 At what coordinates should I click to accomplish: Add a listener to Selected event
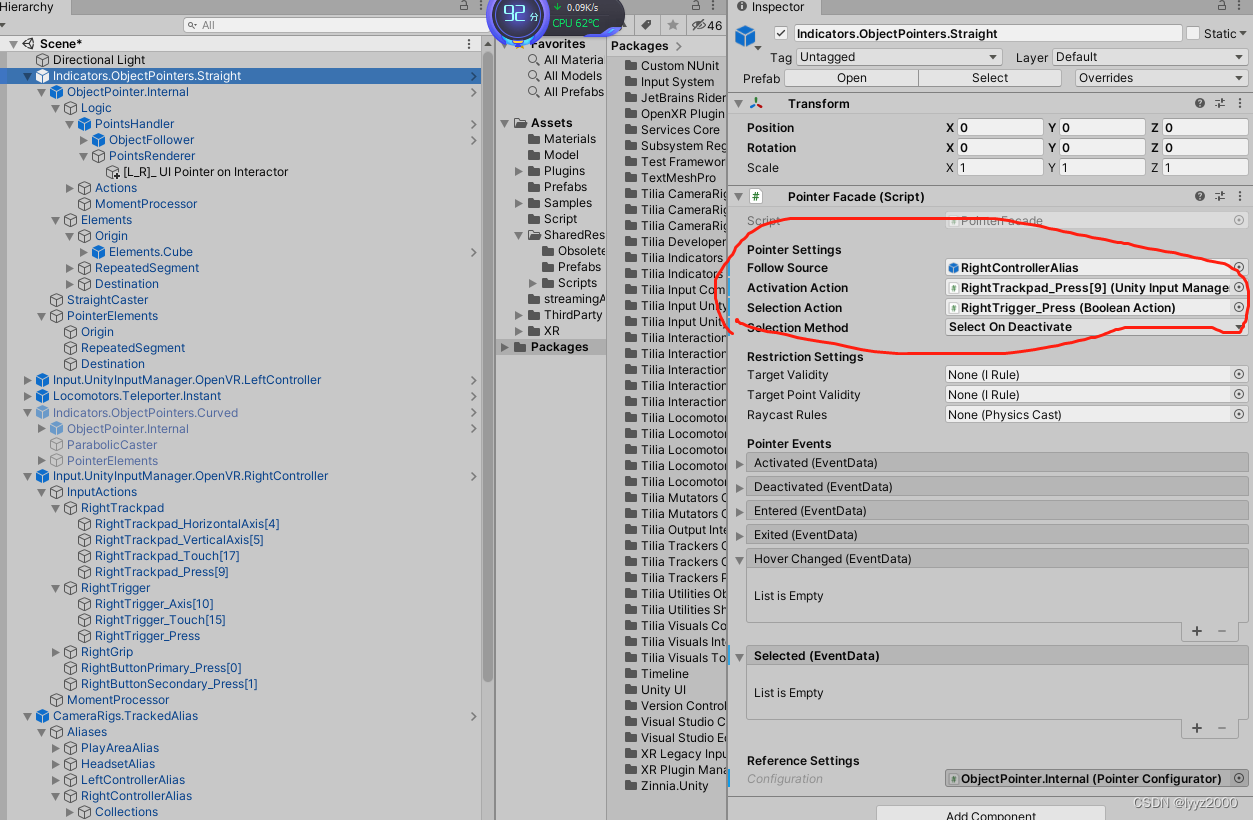point(1197,728)
